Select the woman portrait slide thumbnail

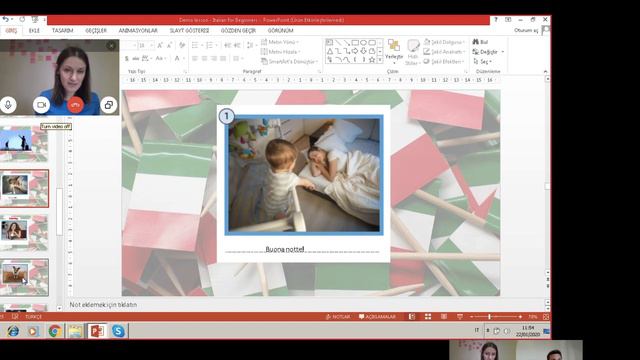coord(24,233)
